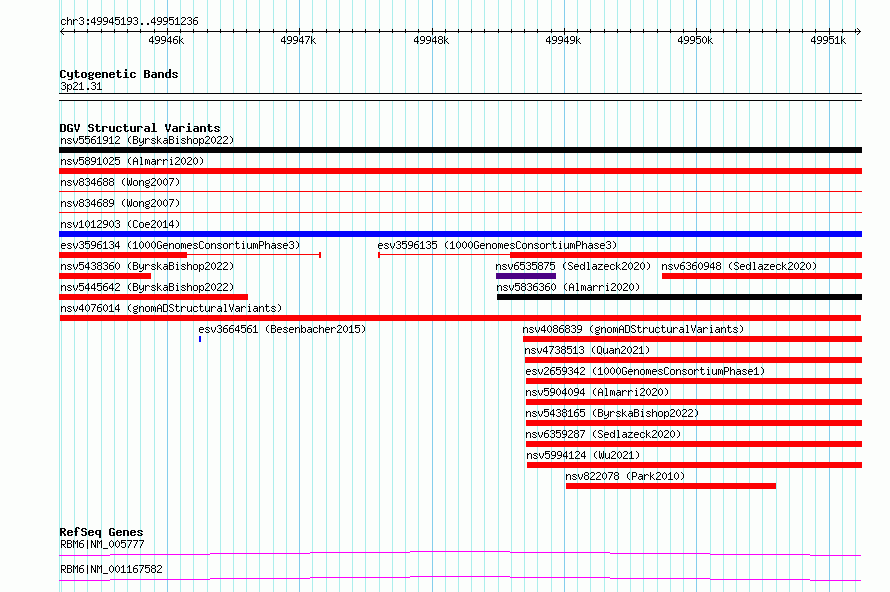This screenshot has height=592, width=890.
Task: Click the nsv1012903 (Coe2014) label
Action: pos(120,224)
